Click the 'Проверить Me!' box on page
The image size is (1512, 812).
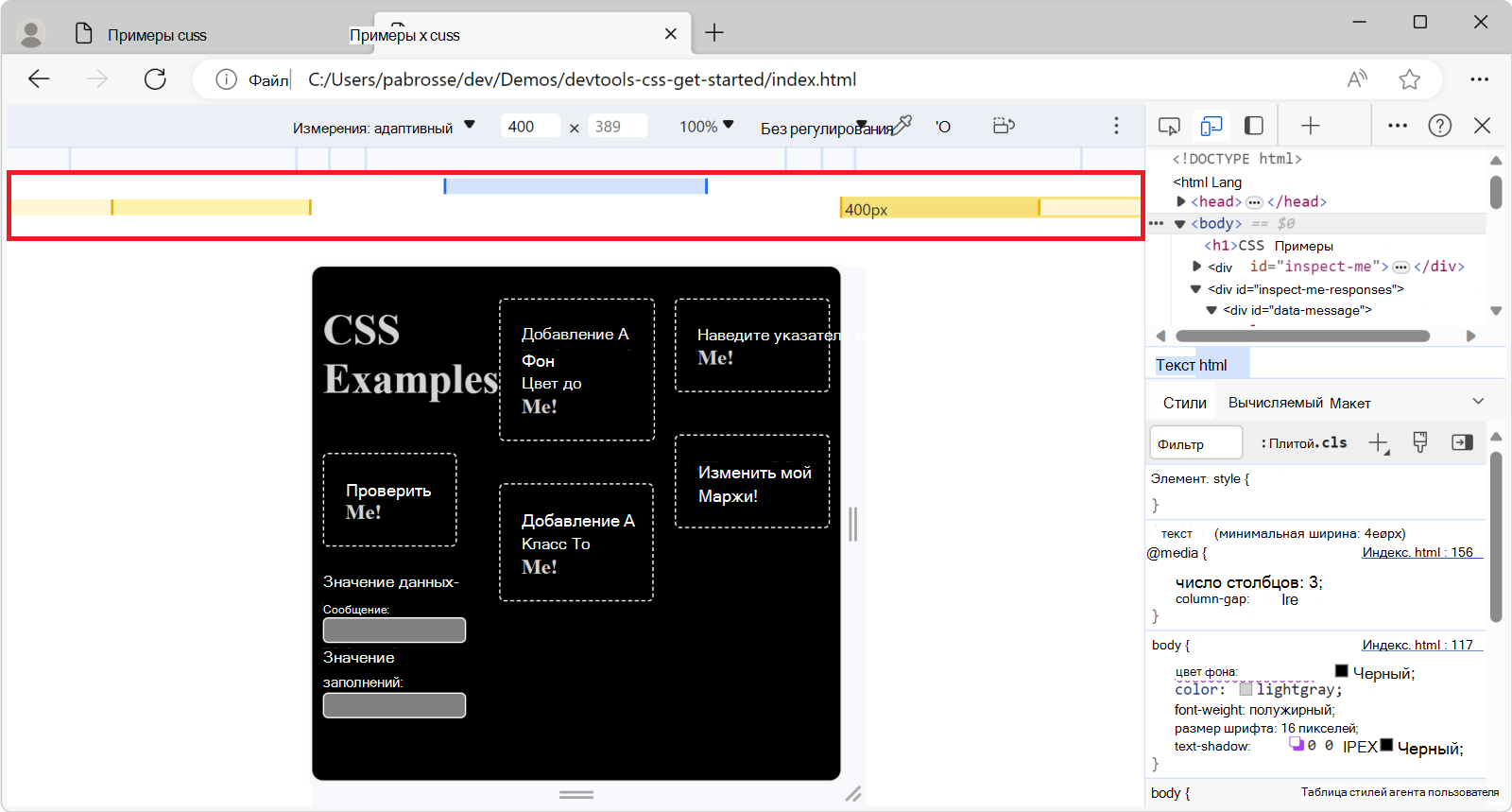(389, 500)
